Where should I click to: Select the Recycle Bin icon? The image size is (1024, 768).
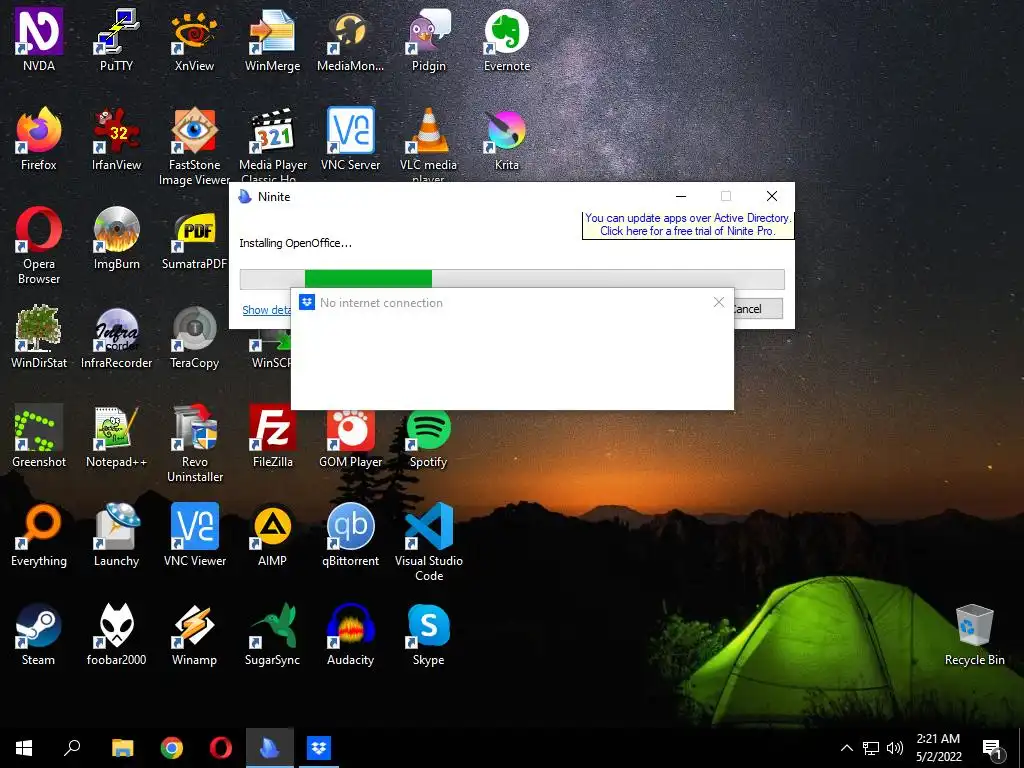coord(974,633)
